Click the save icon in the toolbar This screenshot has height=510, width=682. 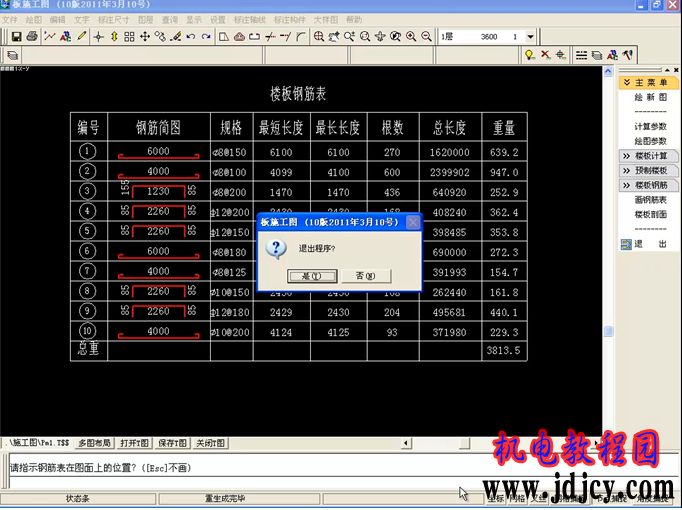click(x=15, y=37)
